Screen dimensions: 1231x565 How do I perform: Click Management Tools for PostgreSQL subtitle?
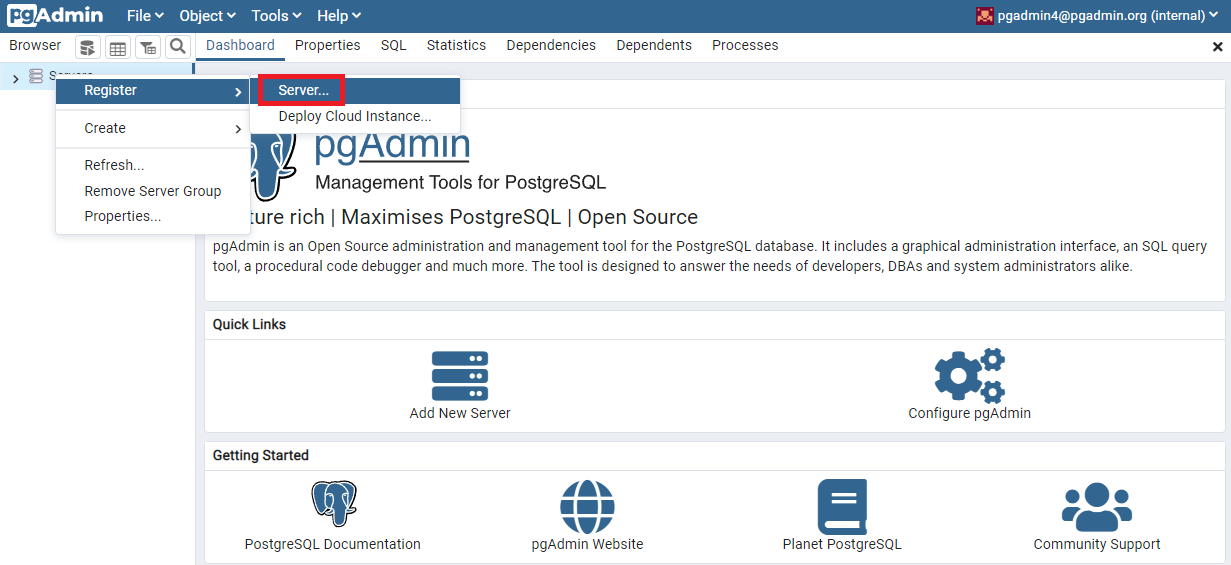click(x=460, y=183)
